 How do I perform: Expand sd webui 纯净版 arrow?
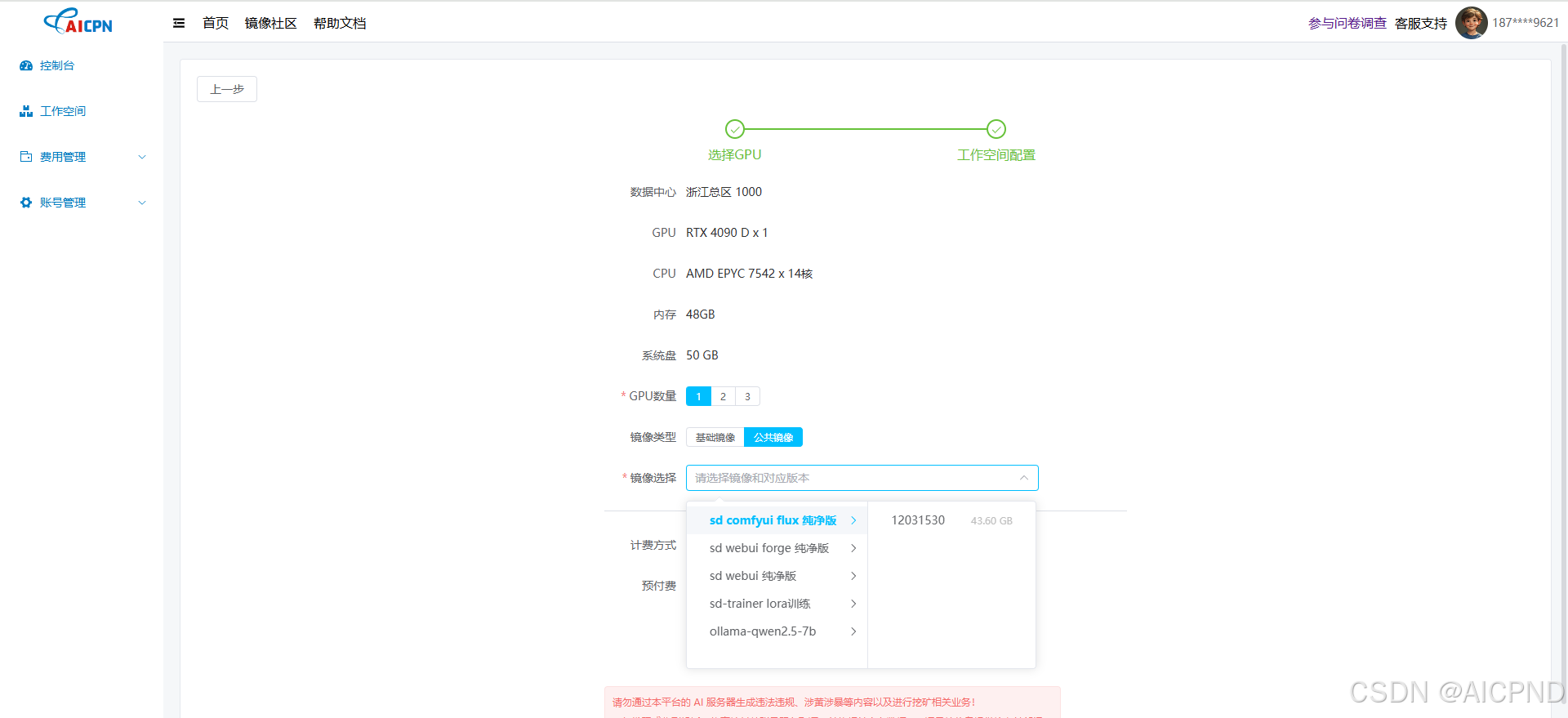click(x=853, y=576)
